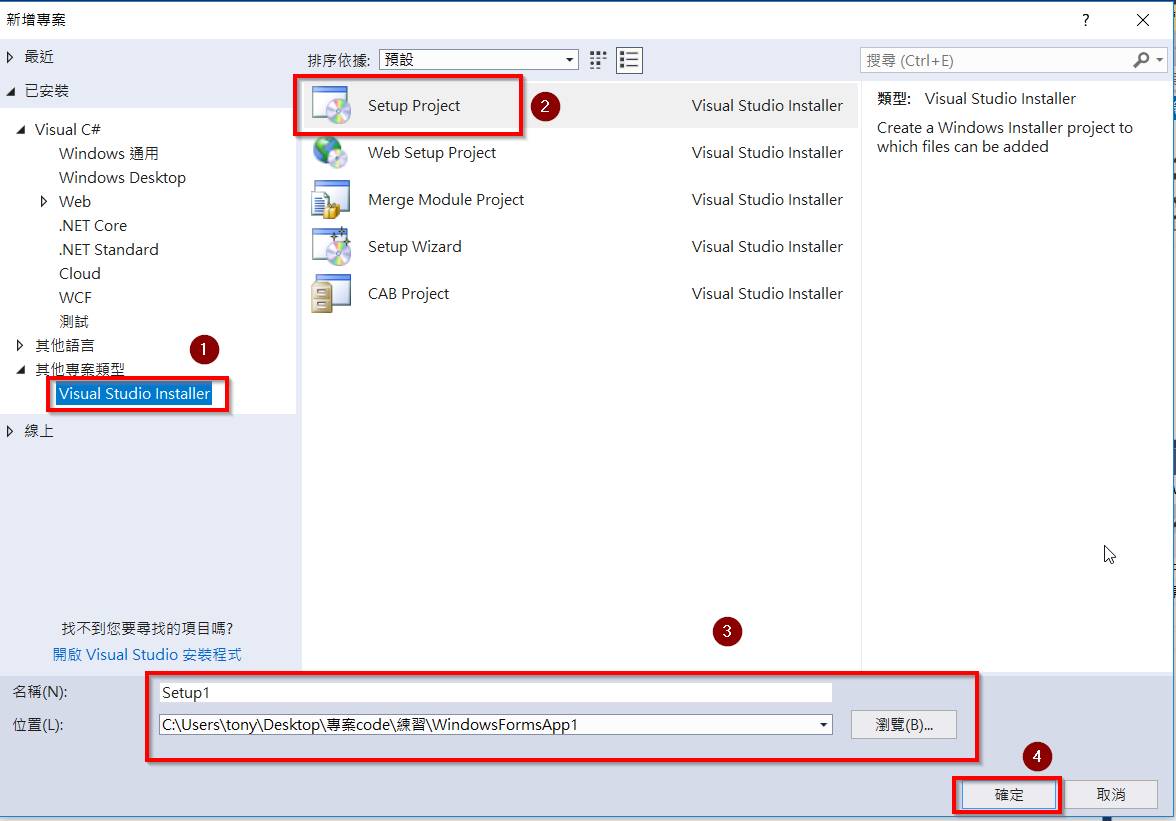This screenshot has width=1176, height=821.
Task: Open the sort-by 預設 dropdown
Action: [478, 60]
